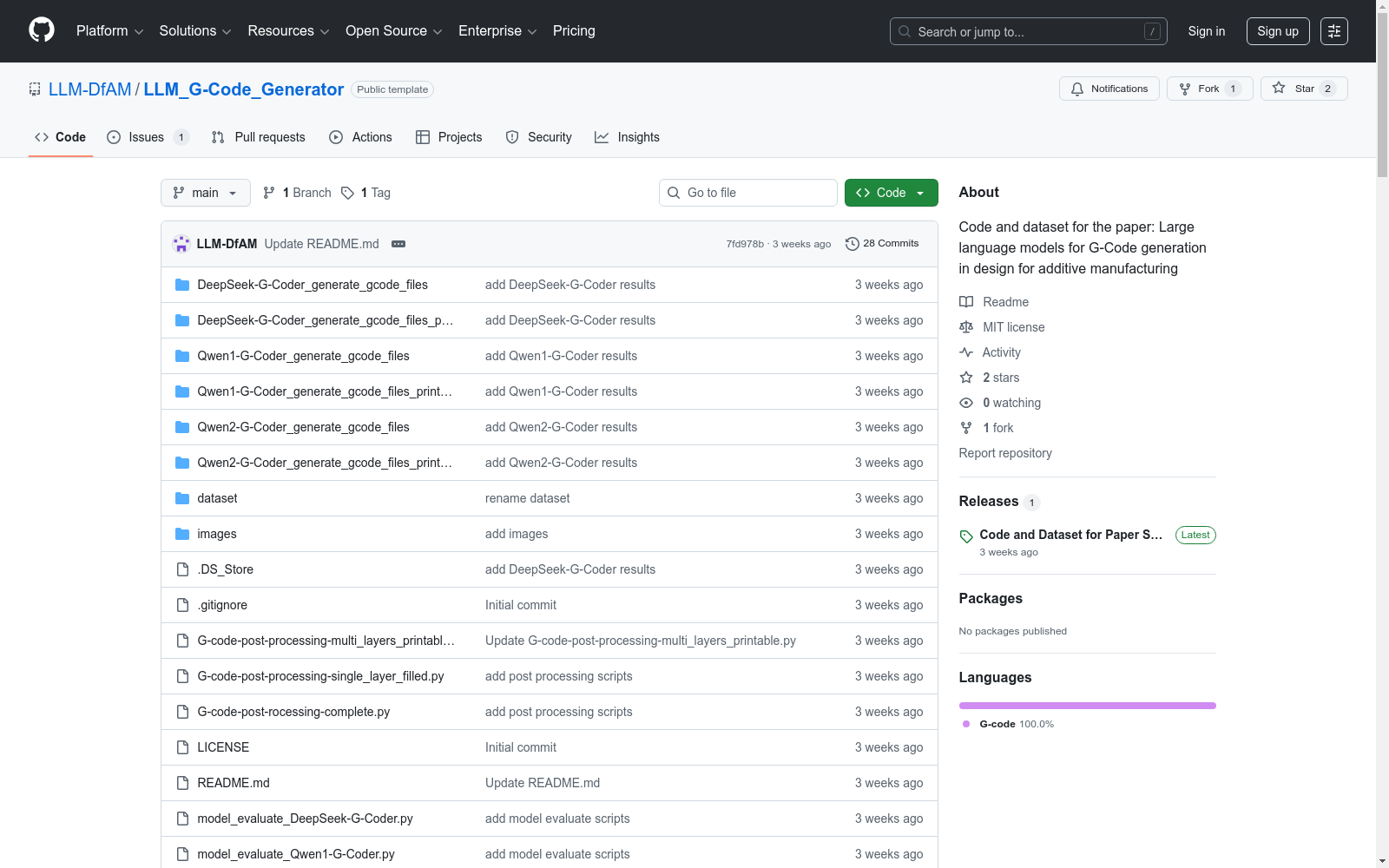Image resolution: width=1389 pixels, height=868 pixels.
Task: Click the tag icon next to 1 Tag
Action: pyautogui.click(x=347, y=193)
